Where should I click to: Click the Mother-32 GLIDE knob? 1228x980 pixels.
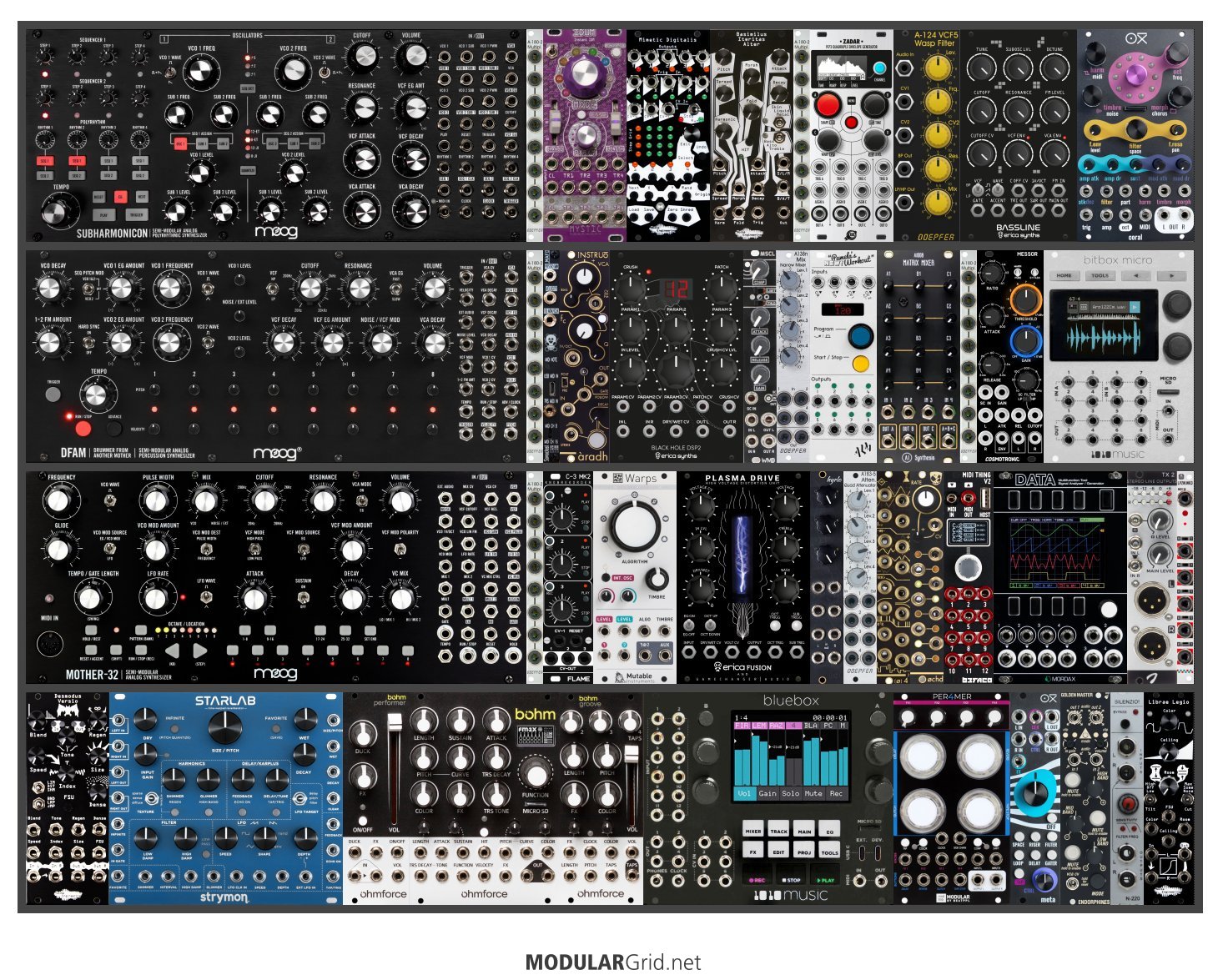(58, 550)
